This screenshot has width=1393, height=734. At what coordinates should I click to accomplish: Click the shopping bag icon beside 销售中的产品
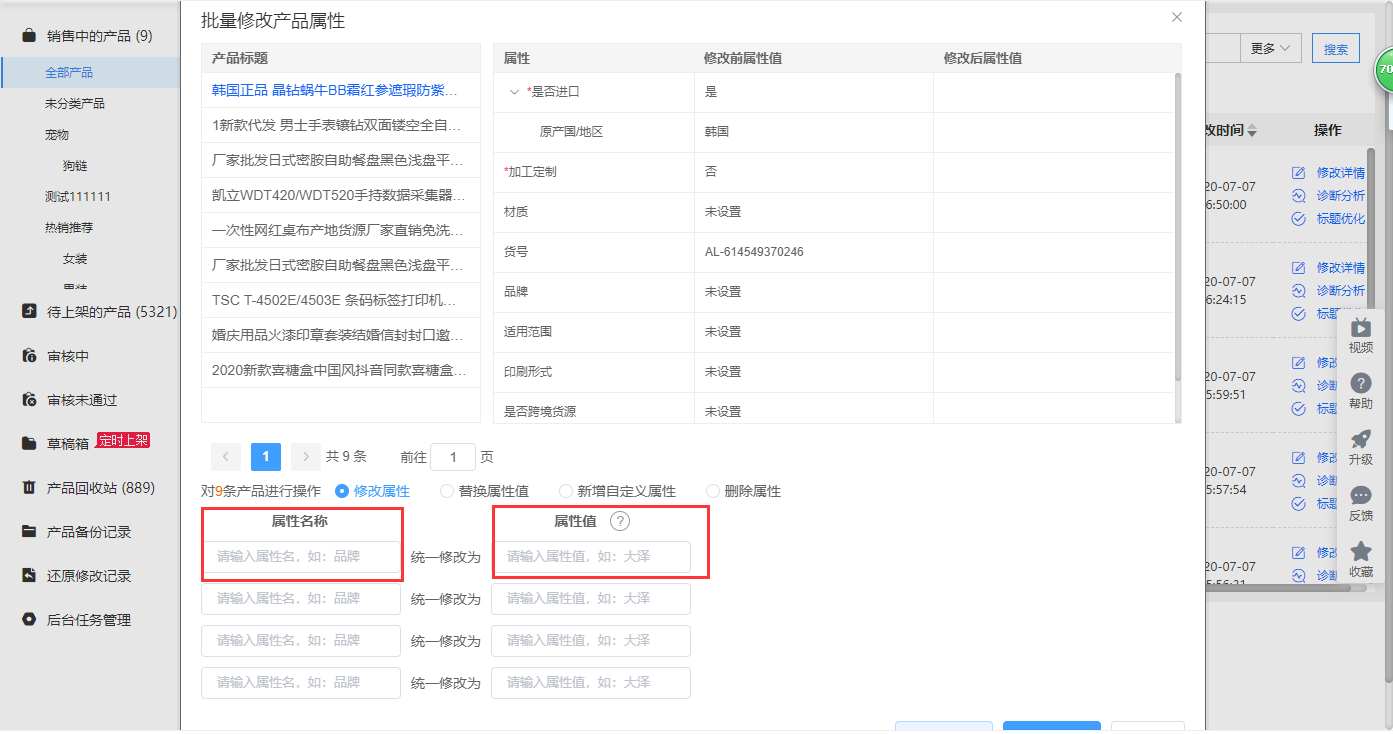pos(29,36)
